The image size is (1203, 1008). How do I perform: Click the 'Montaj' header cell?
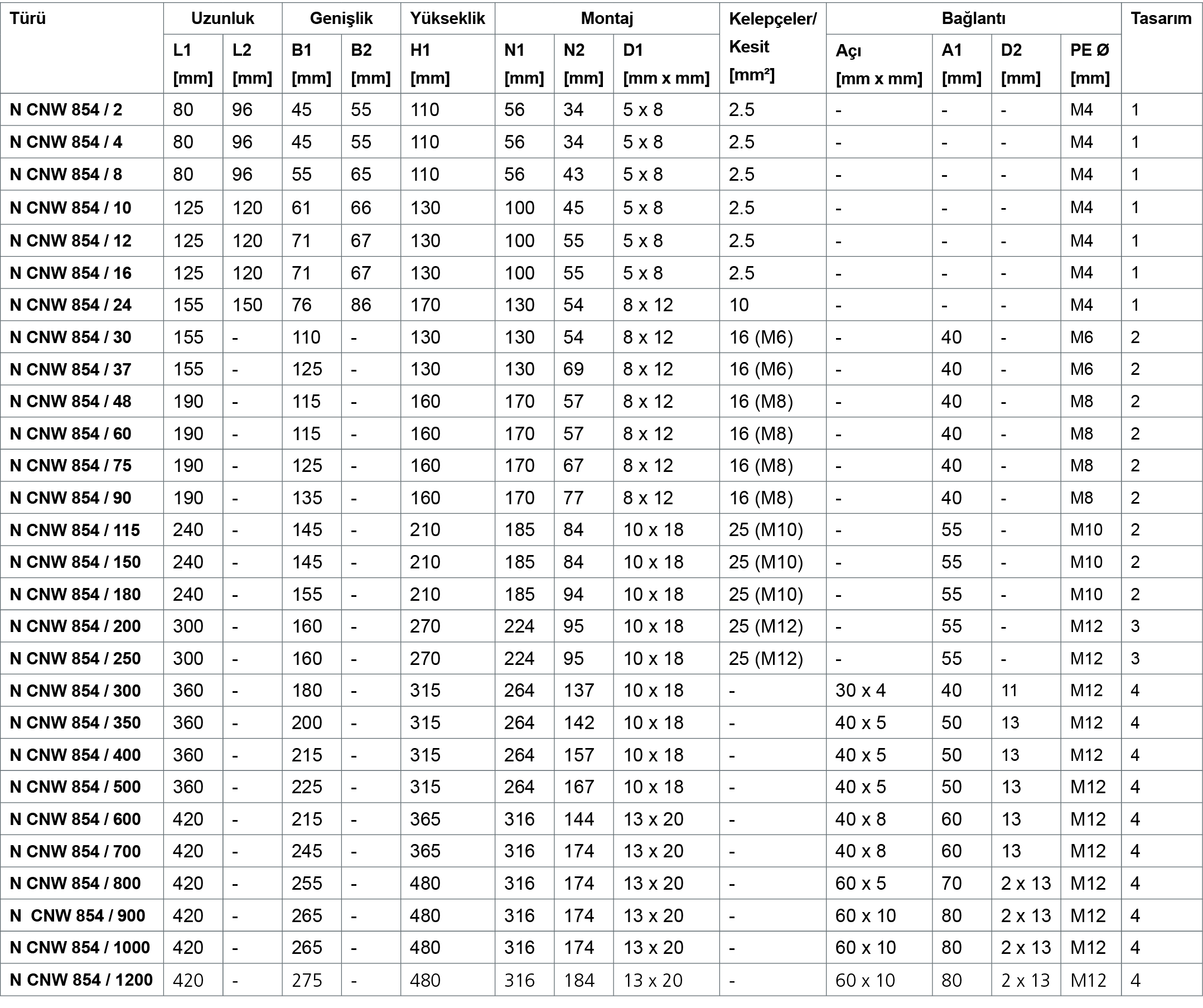607,18
